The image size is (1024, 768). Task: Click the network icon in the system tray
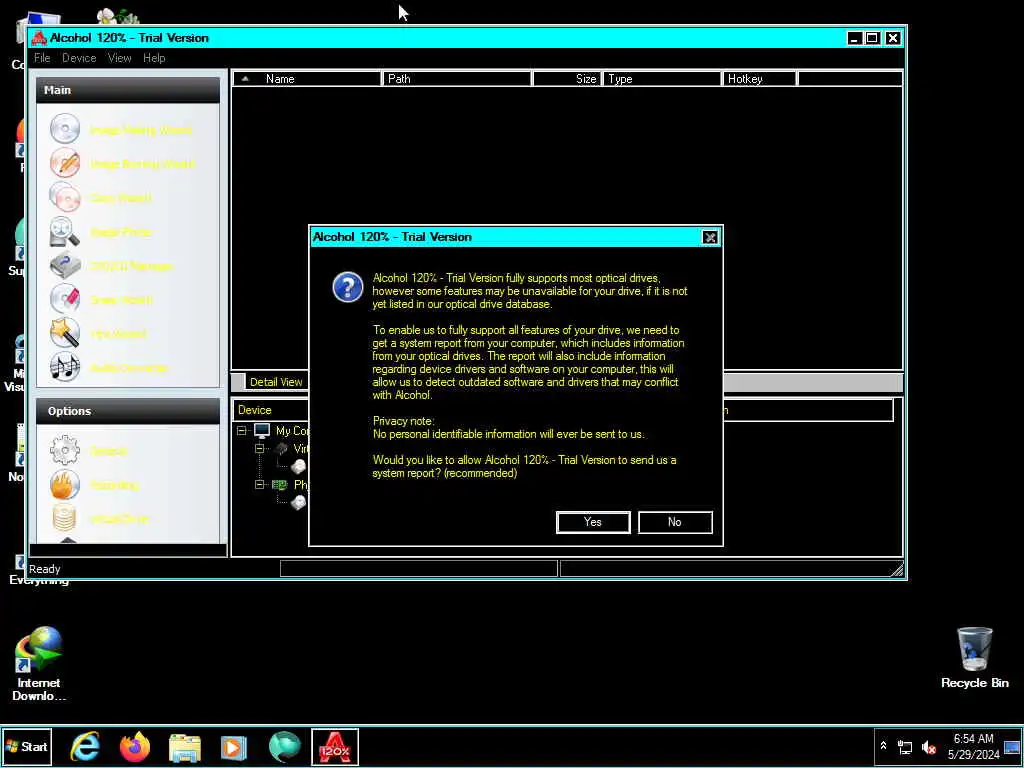click(905, 747)
